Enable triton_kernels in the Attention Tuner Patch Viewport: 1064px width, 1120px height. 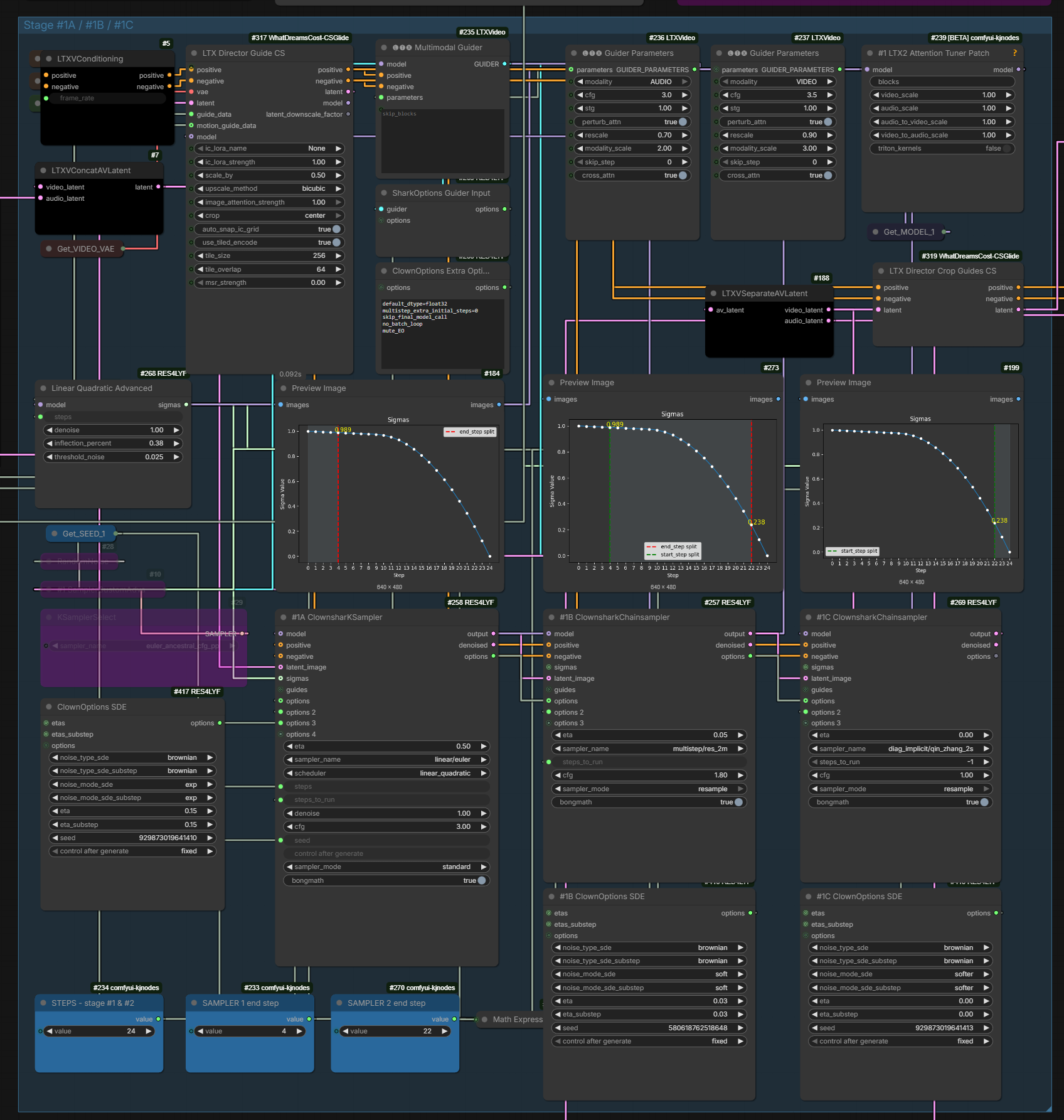click(942, 149)
